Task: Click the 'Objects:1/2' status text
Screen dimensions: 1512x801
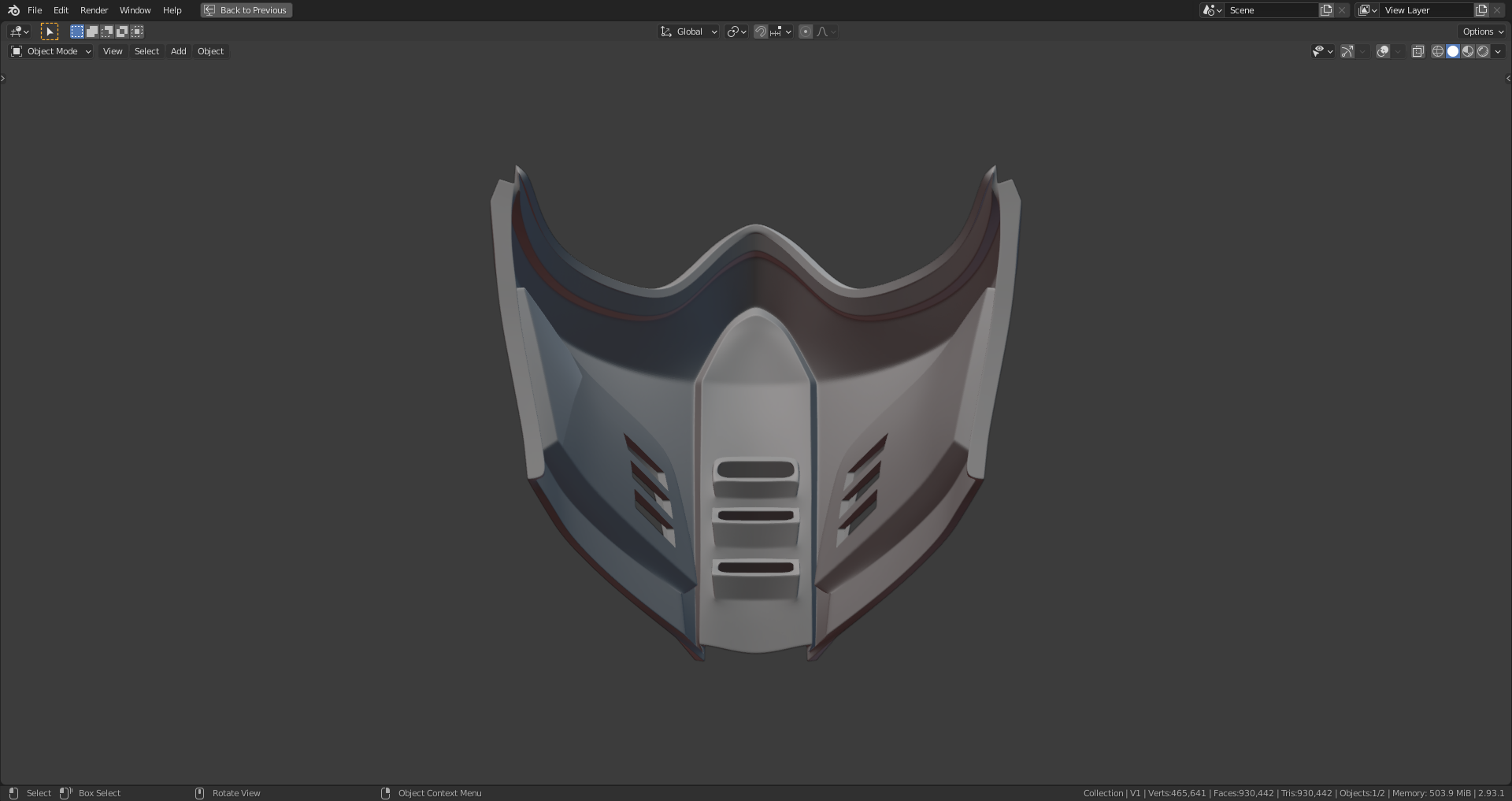Action: [x=1362, y=793]
